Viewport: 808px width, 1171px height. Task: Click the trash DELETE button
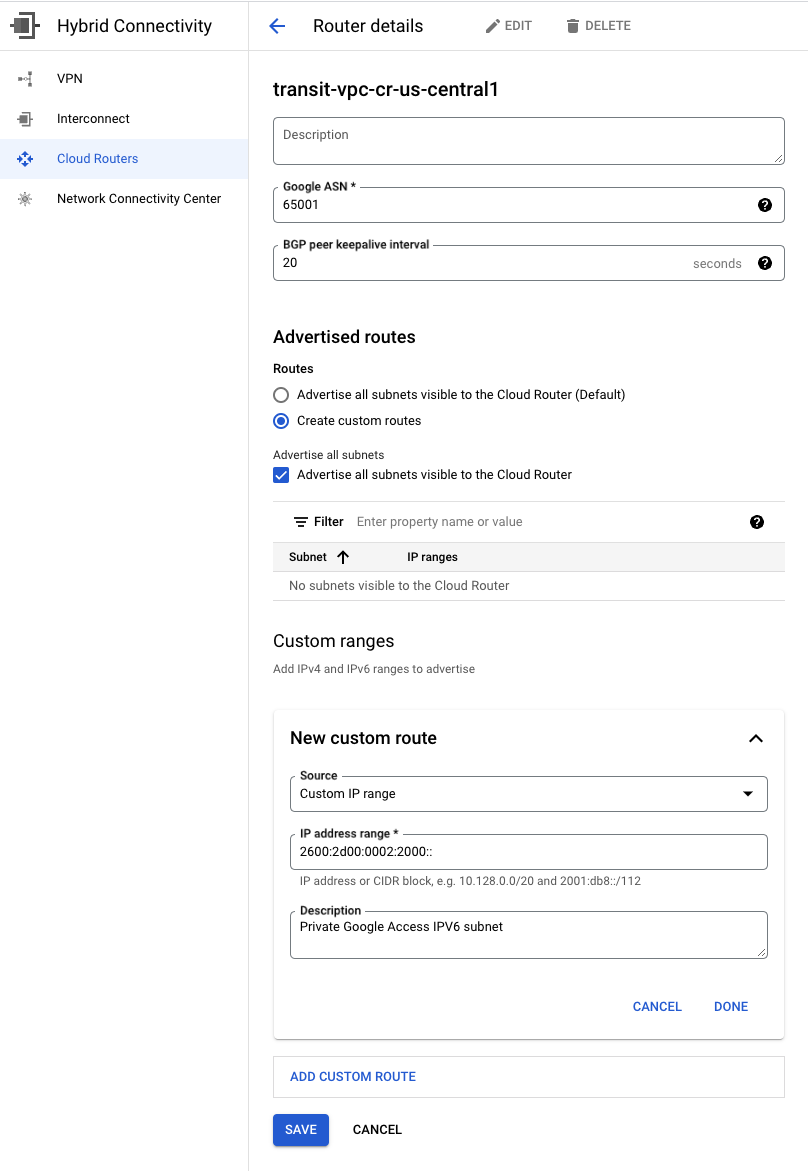pyautogui.click(x=598, y=26)
